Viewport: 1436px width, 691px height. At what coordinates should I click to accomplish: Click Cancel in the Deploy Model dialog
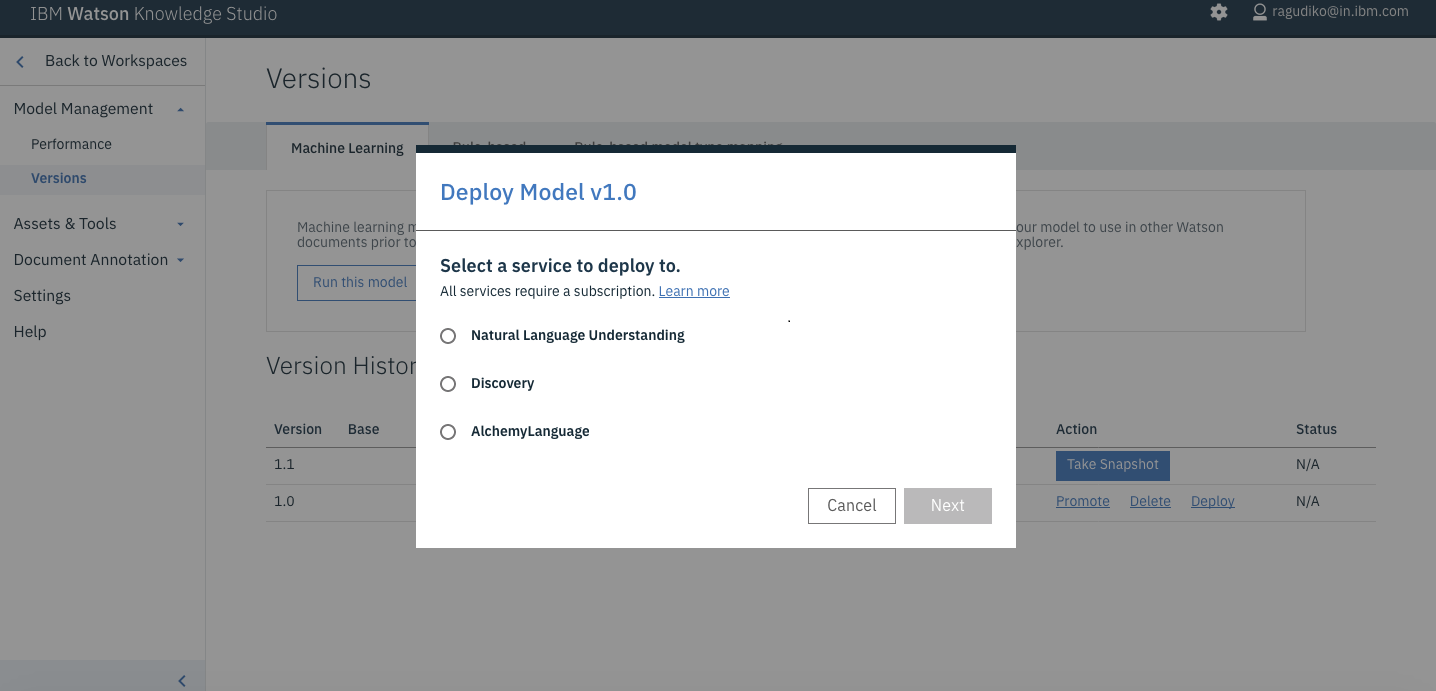[852, 506]
